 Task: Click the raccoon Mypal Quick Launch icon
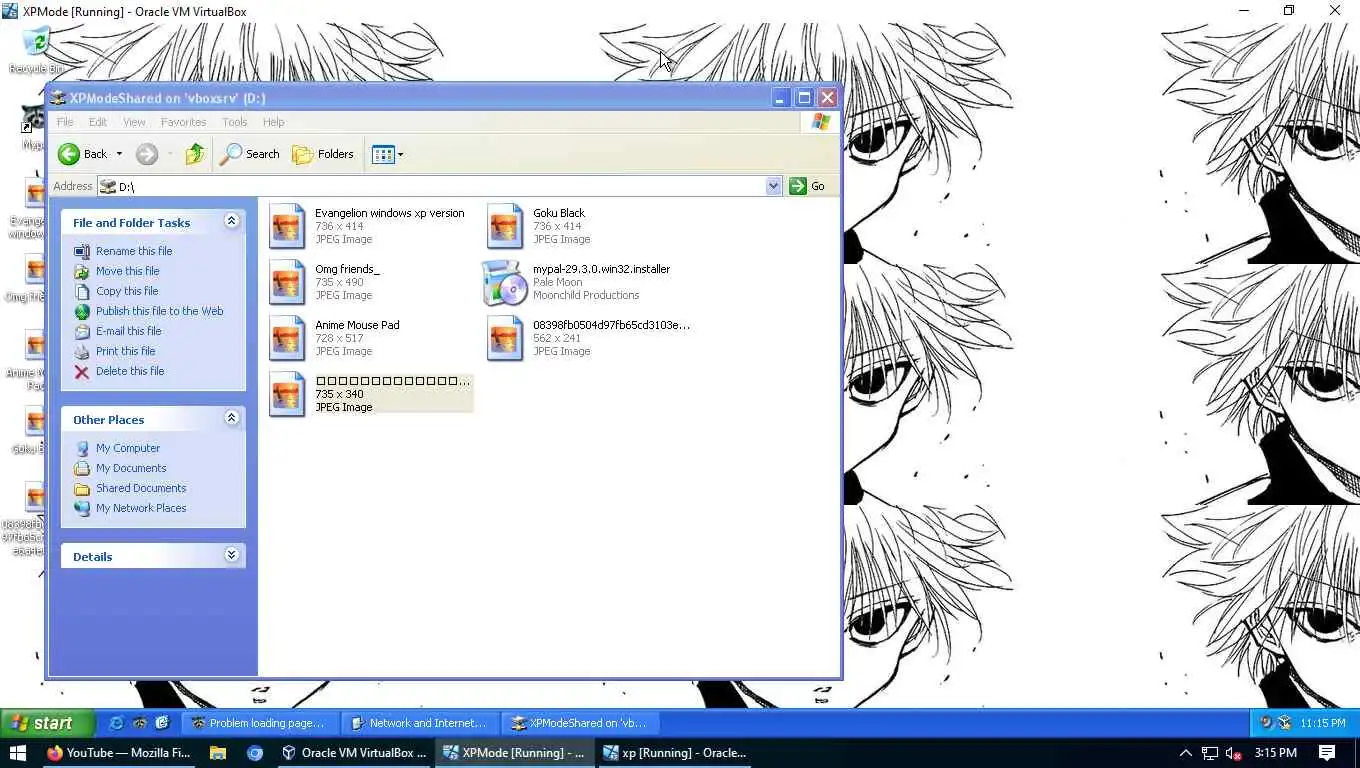[140, 723]
